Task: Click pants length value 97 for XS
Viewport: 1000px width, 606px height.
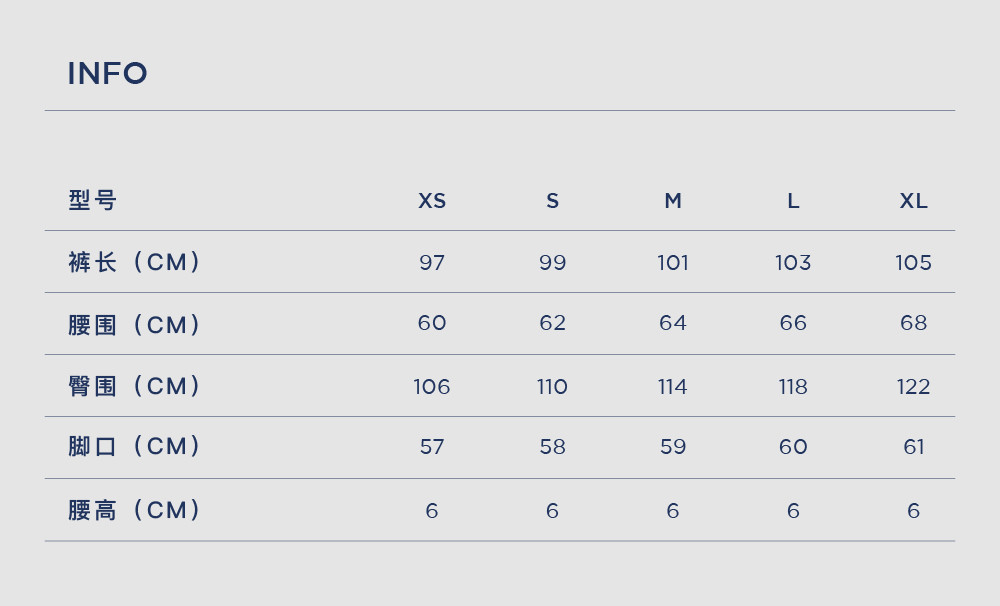Action: click(x=432, y=262)
